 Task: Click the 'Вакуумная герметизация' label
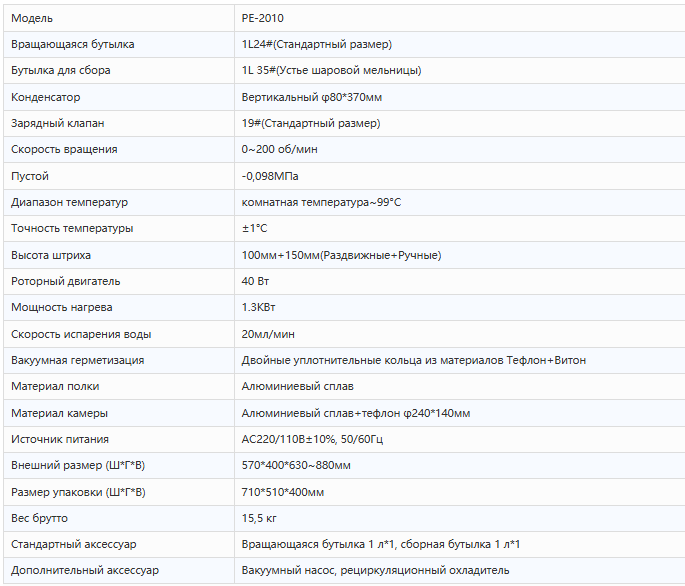tap(78, 361)
